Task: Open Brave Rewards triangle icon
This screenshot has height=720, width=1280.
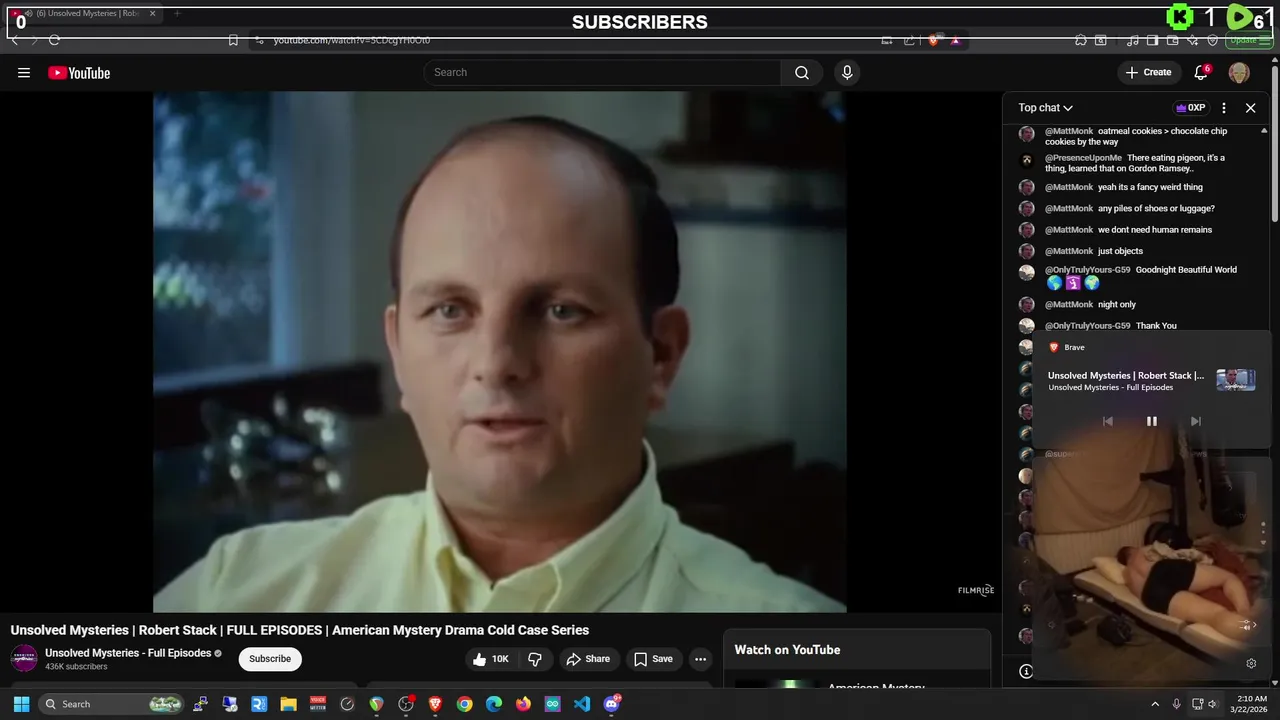Action: [955, 40]
